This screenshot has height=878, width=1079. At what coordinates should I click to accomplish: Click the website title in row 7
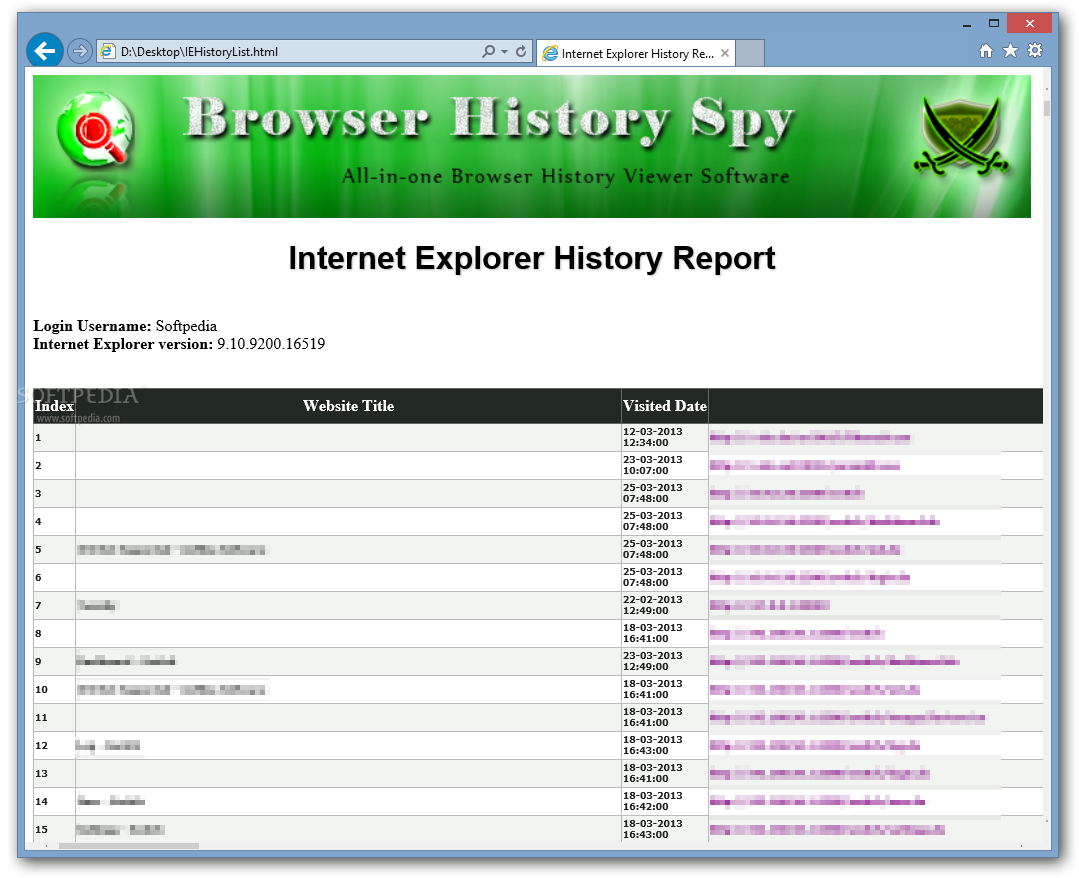pos(97,606)
